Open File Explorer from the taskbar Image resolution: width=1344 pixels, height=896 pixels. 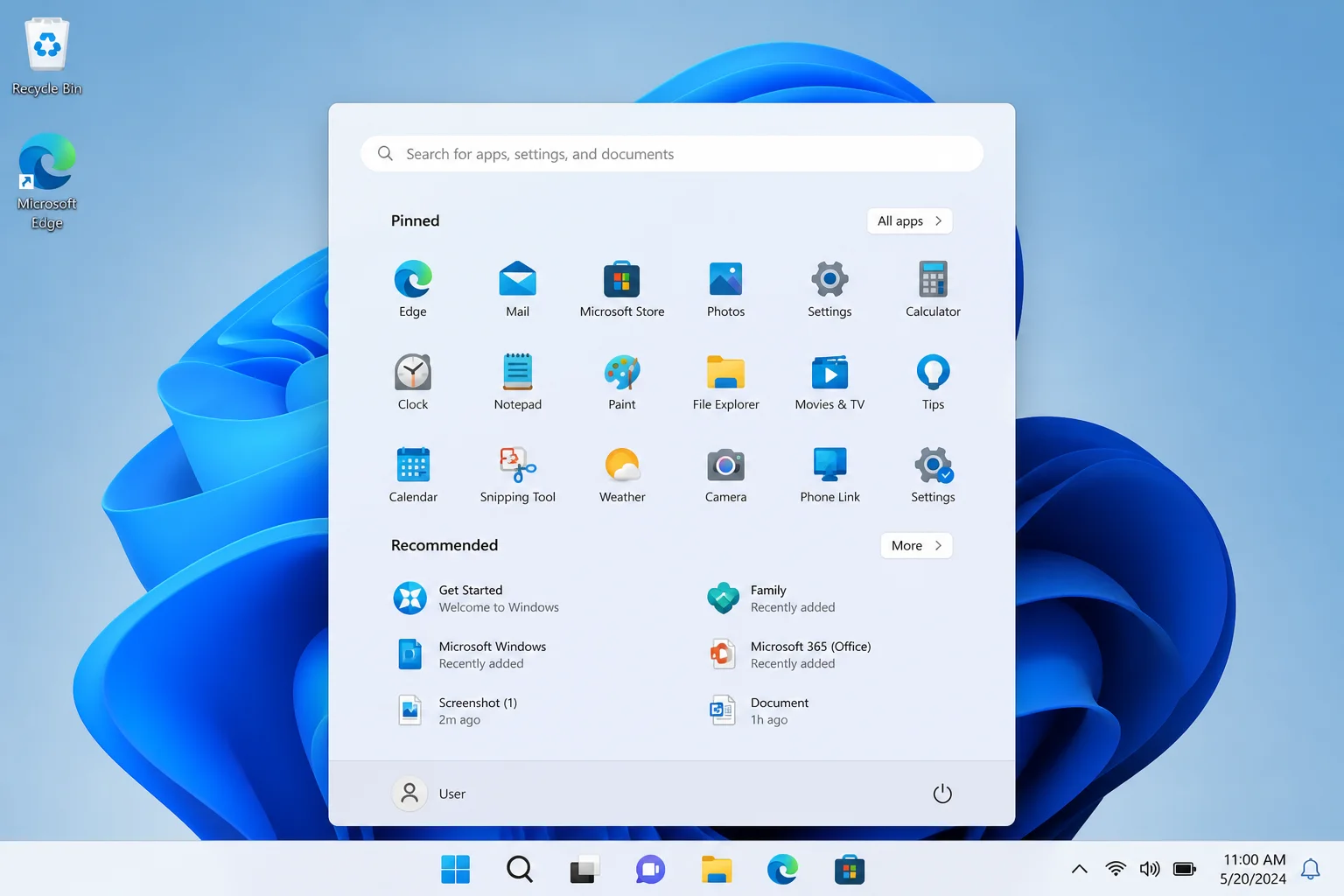click(717, 869)
